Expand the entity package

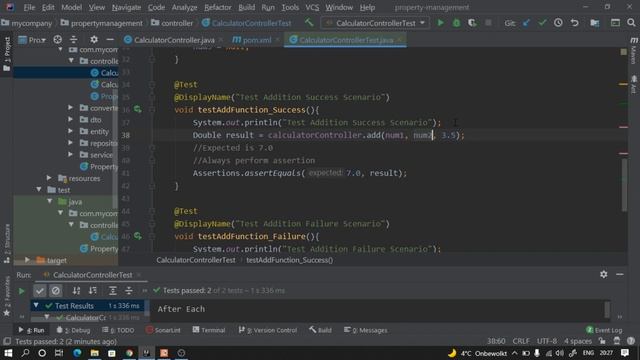point(71,131)
